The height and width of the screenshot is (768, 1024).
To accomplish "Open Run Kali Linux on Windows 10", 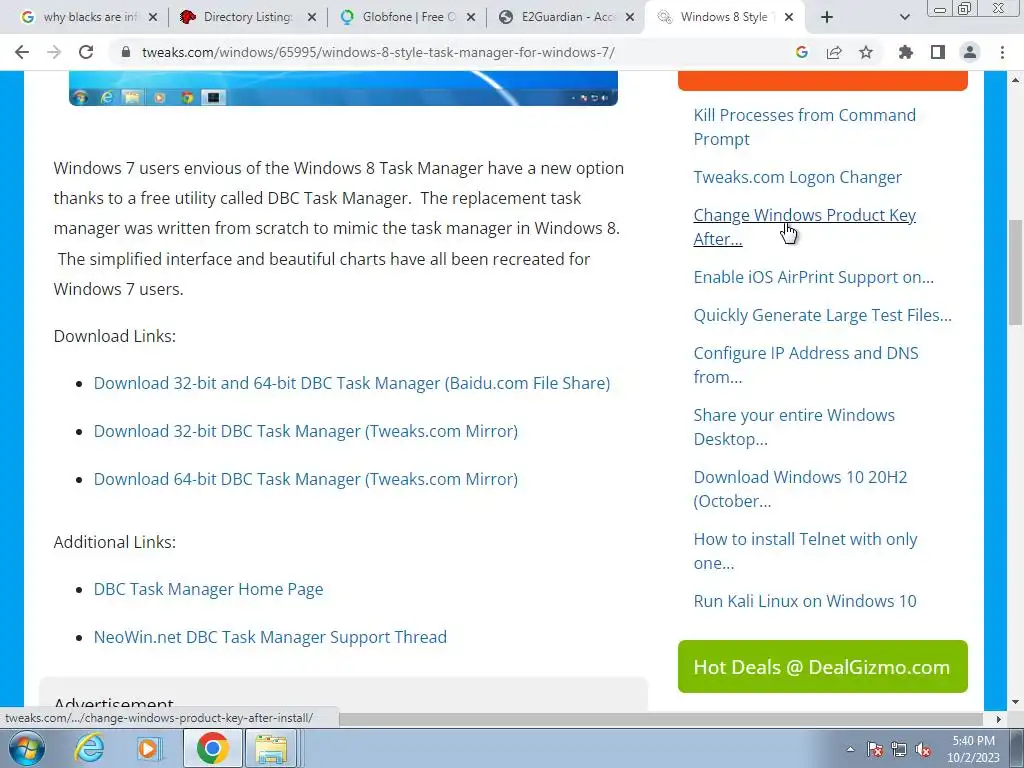I will pos(805,601).
